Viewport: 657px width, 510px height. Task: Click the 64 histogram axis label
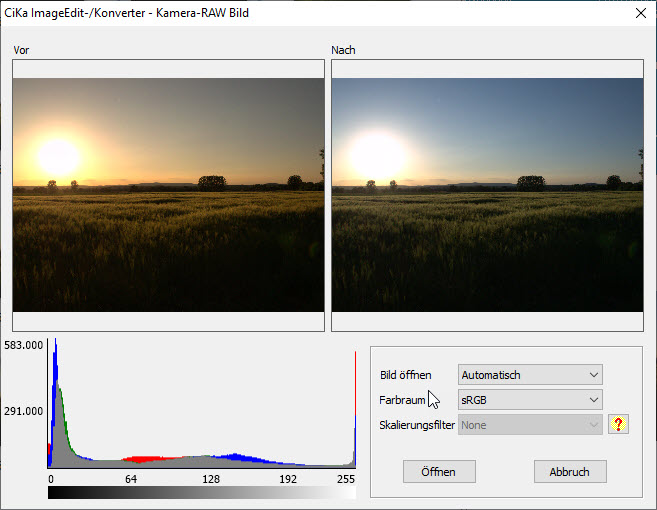click(x=131, y=479)
